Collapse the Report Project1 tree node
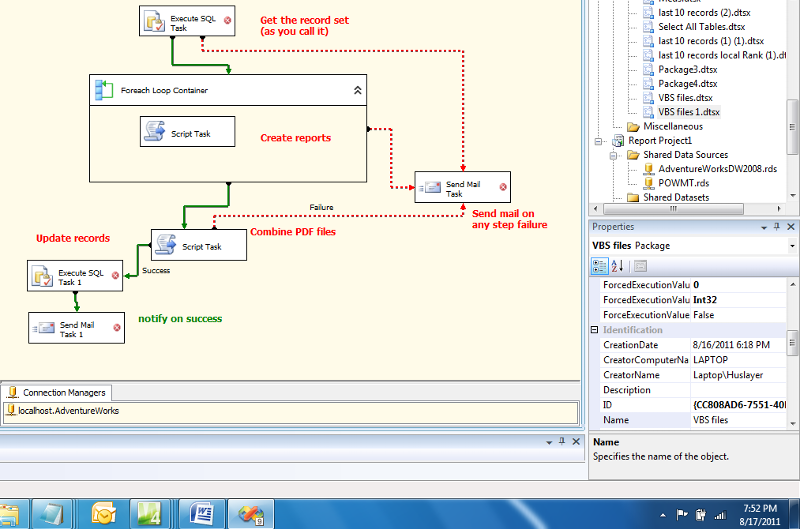 point(598,141)
